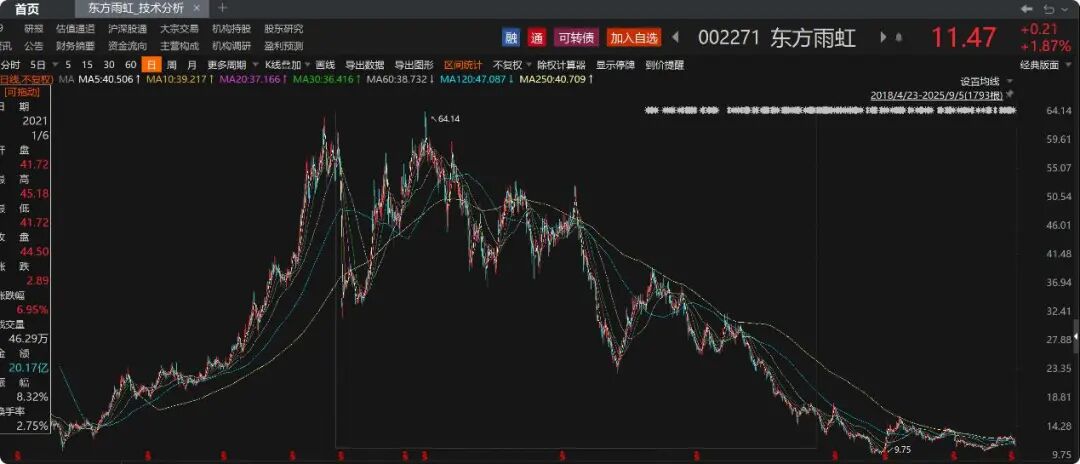Screen dimensions: 1080x464
Task: Select the 日 daily period toggle
Action: (151, 64)
